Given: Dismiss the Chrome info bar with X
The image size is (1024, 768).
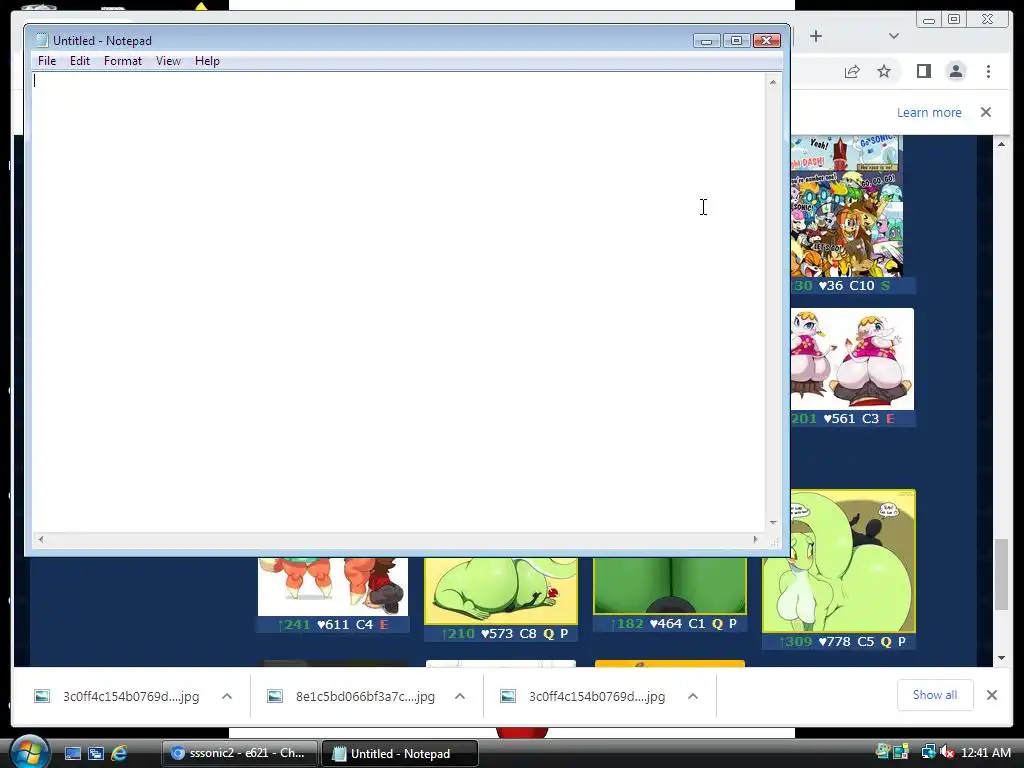Looking at the screenshot, I should (986, 112).
